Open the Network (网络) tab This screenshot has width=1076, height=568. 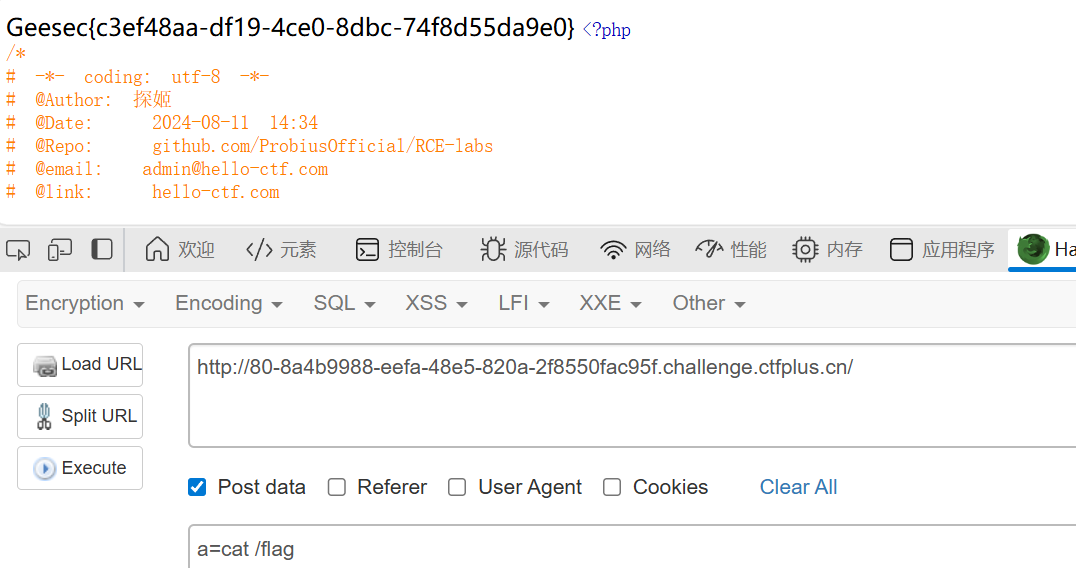pos(635,250)
